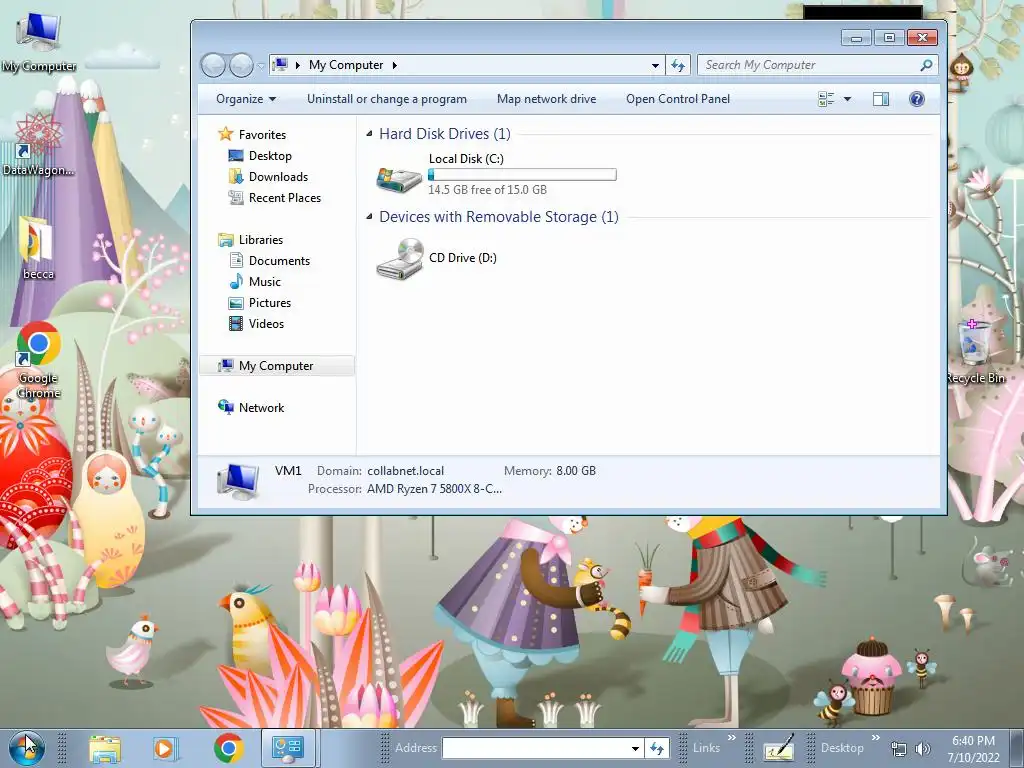Click Open Control Panel

678,99
